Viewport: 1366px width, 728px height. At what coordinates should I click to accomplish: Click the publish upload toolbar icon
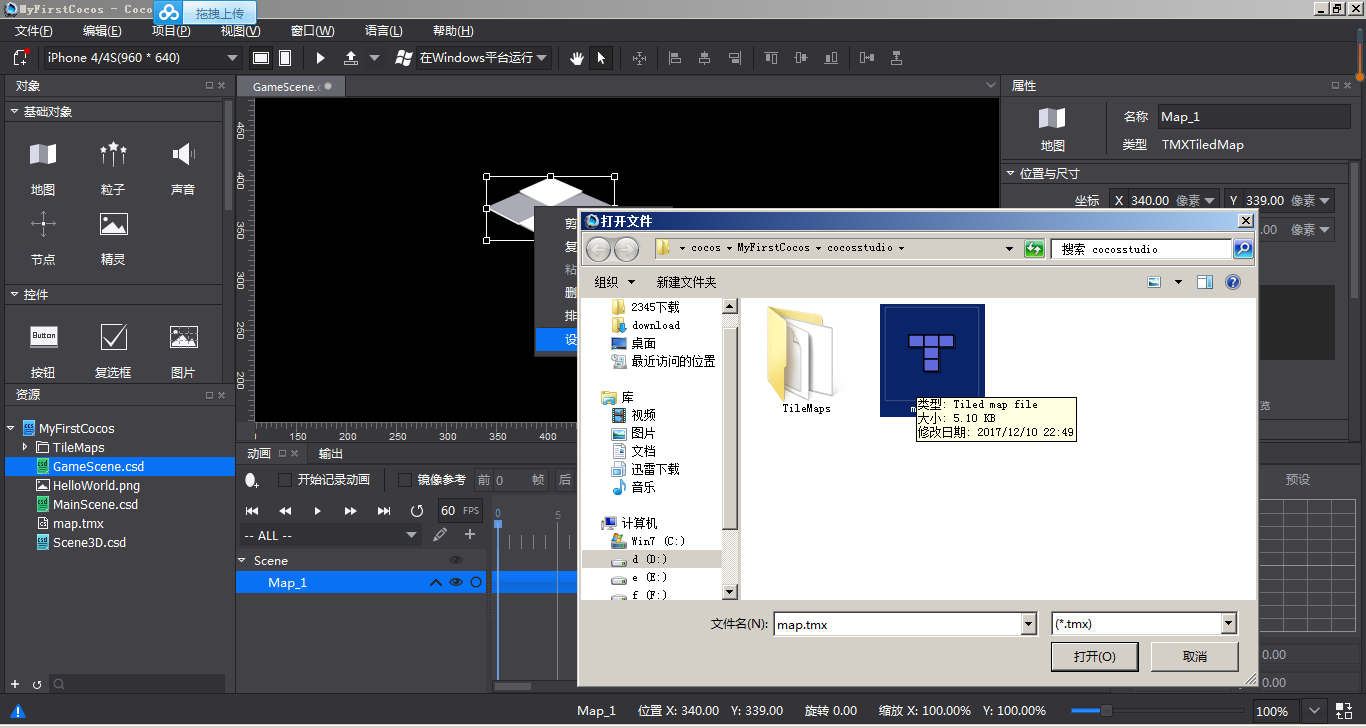click(351, 58)
